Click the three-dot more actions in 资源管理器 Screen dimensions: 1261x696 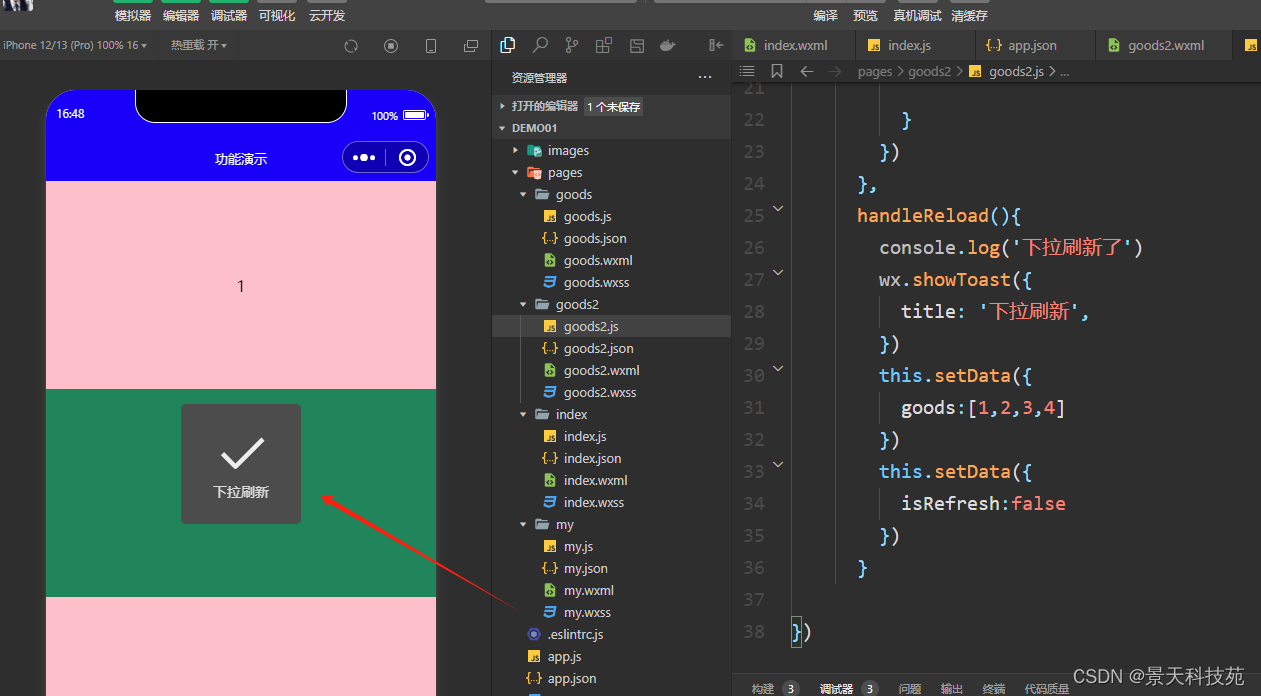(x=705, y=77)
